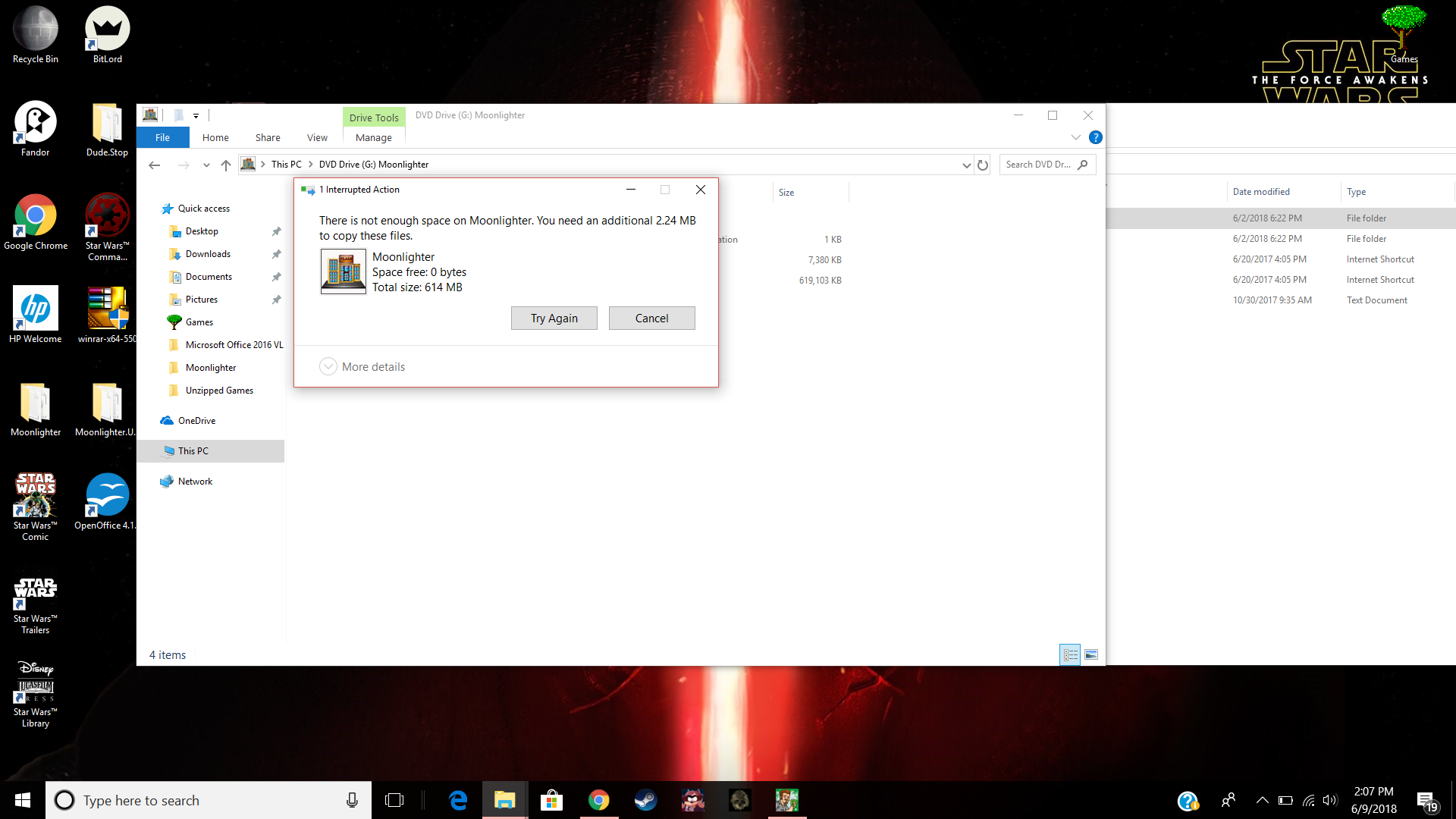Select OneDrive in the navigation pane
Image resolution: width=1456 pixels, height=819 pixels.
(x=196, y=421)
